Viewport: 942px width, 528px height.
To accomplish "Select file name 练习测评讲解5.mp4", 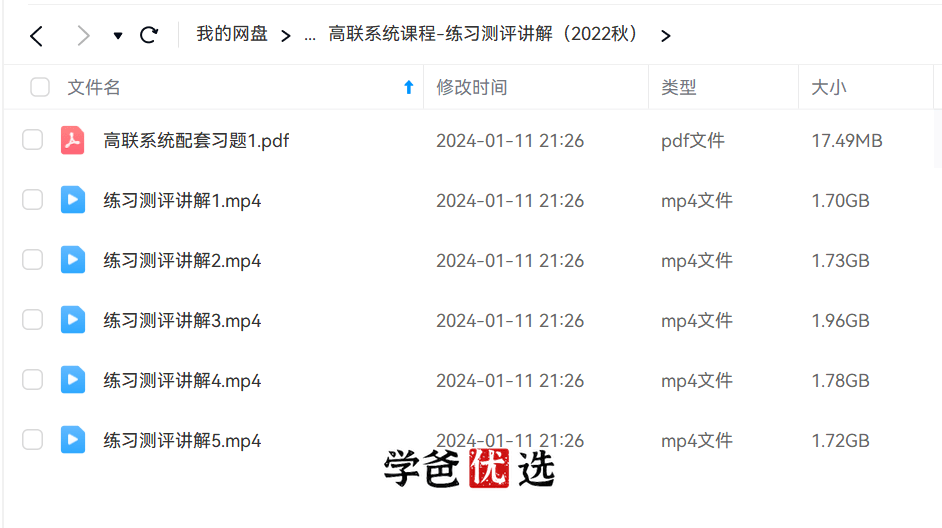I will 182,441.
